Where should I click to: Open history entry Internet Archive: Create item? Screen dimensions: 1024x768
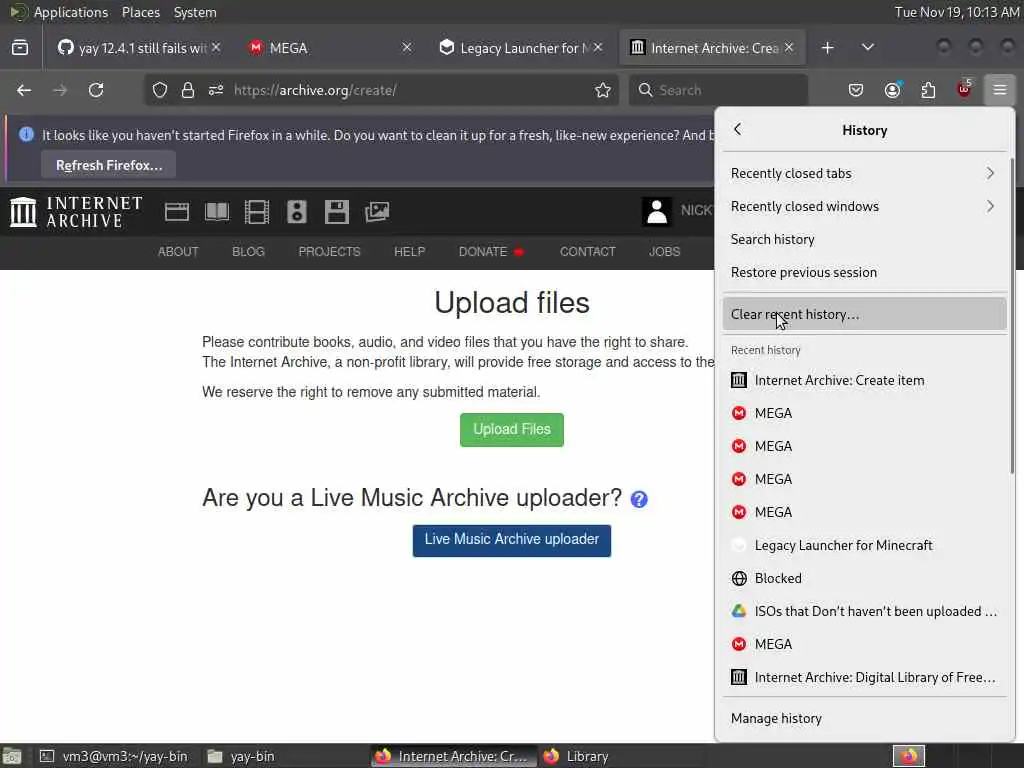click(x=864, y=380)
